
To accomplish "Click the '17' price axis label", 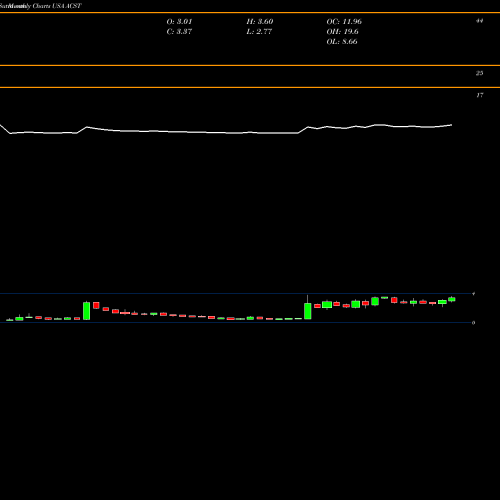I will 479,95.
